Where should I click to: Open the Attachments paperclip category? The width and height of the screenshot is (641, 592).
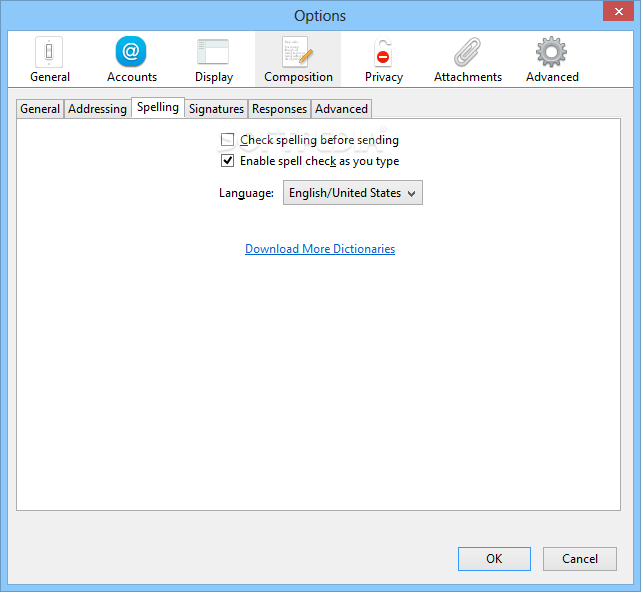(468, 59)
